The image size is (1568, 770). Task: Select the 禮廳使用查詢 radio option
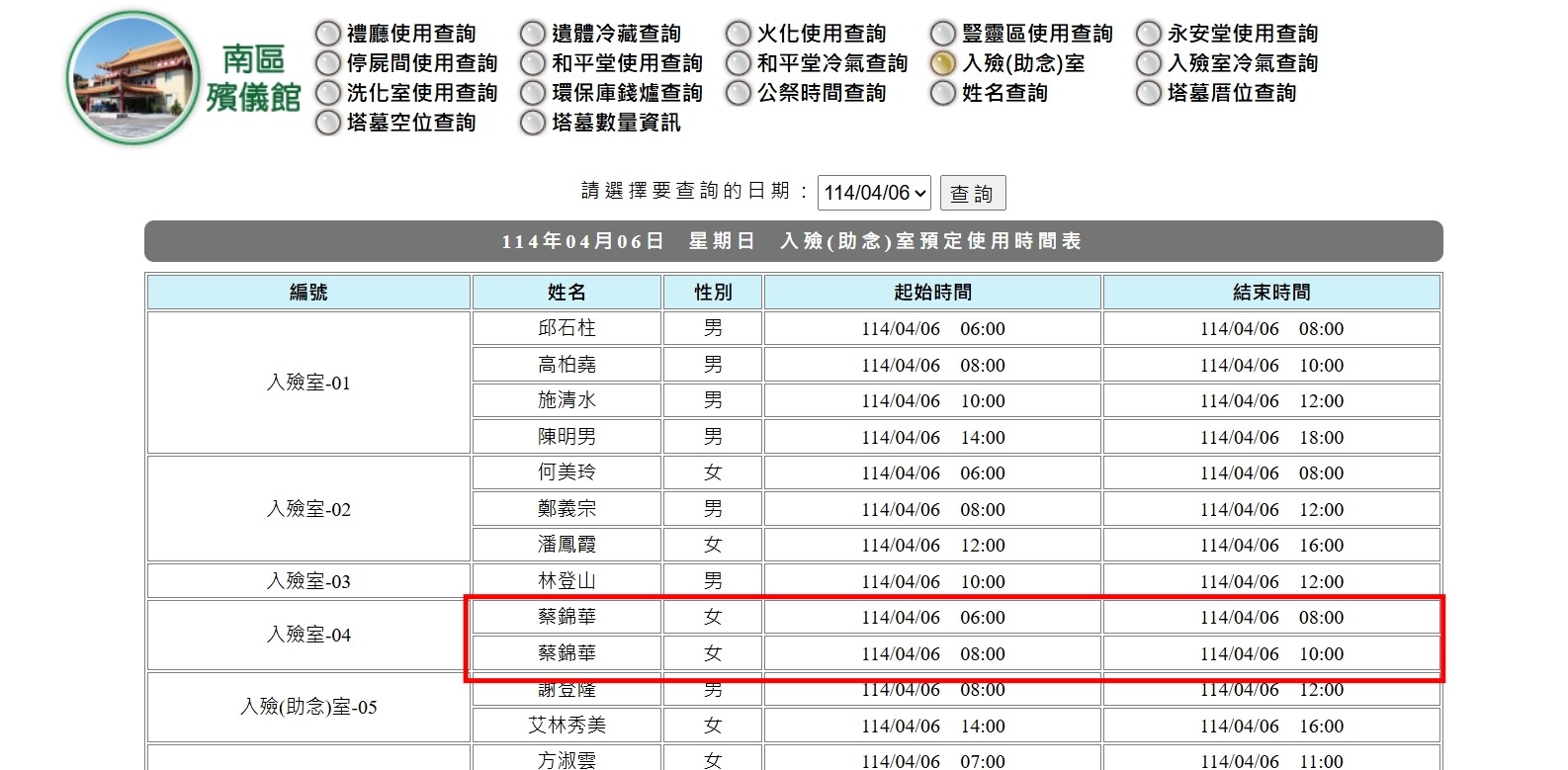(x=328, y=34)
